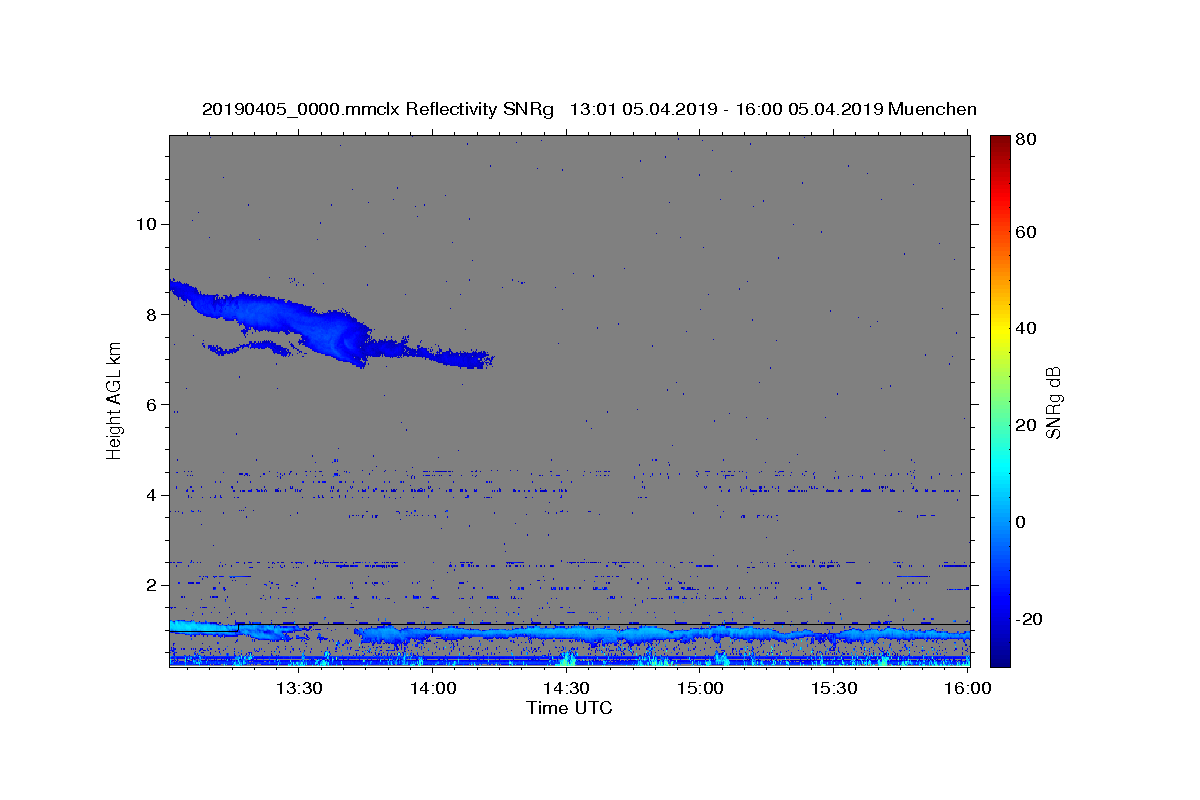This screenshot has height=800, width=1200.
Task: Click the 'Height AGL km' axis label
Action: [114, 401]
